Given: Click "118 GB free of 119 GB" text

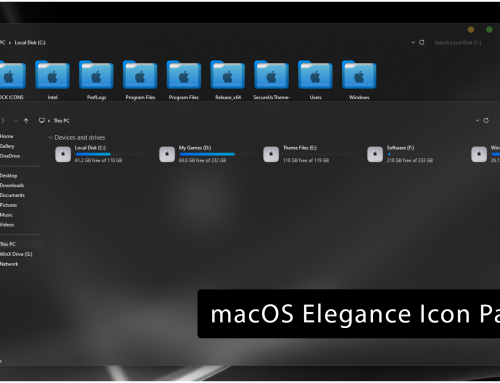Looking at the screenshot, I should coord(306,160).
